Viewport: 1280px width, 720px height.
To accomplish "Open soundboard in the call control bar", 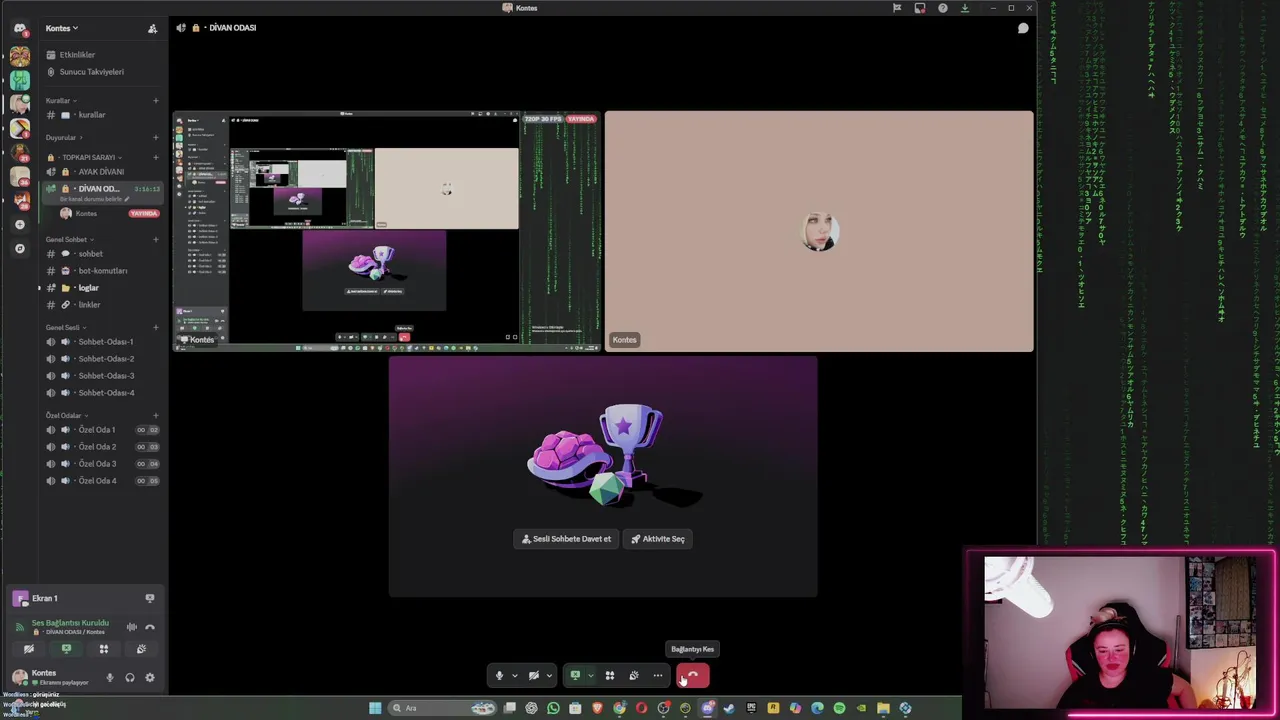I will coord(633,676).
